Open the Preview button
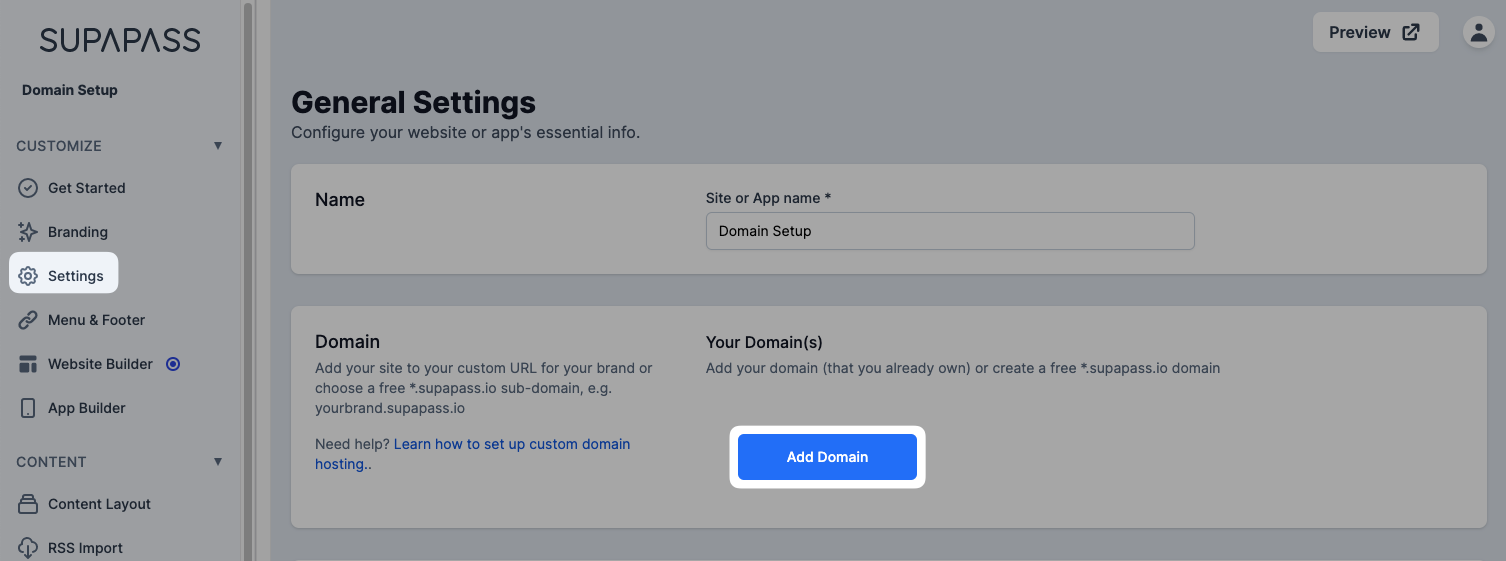 click(1375, 32)
